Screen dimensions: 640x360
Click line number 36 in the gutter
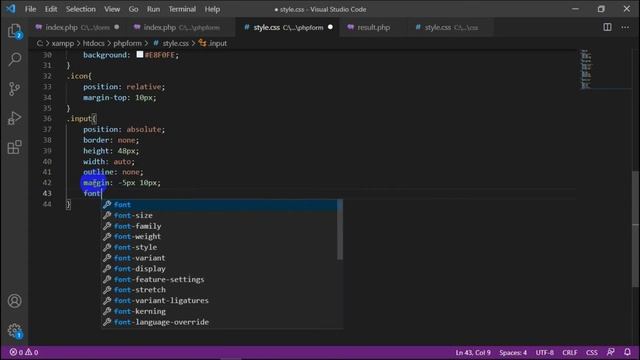47,119
